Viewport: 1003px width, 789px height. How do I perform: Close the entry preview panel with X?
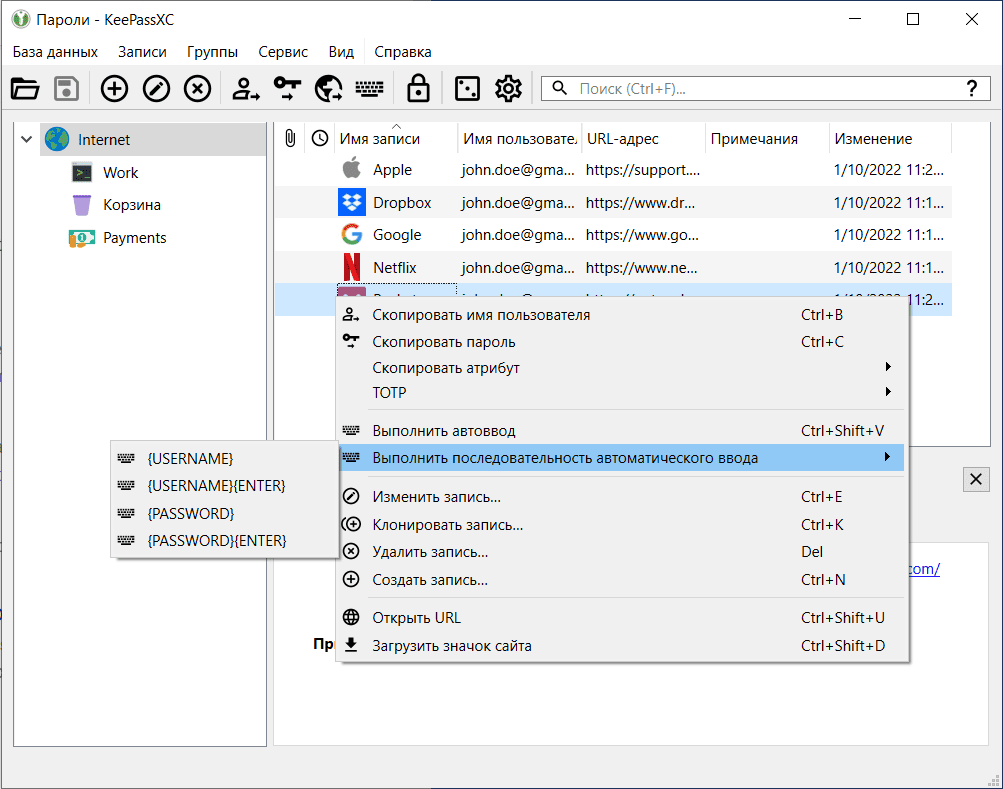[975, 479]
